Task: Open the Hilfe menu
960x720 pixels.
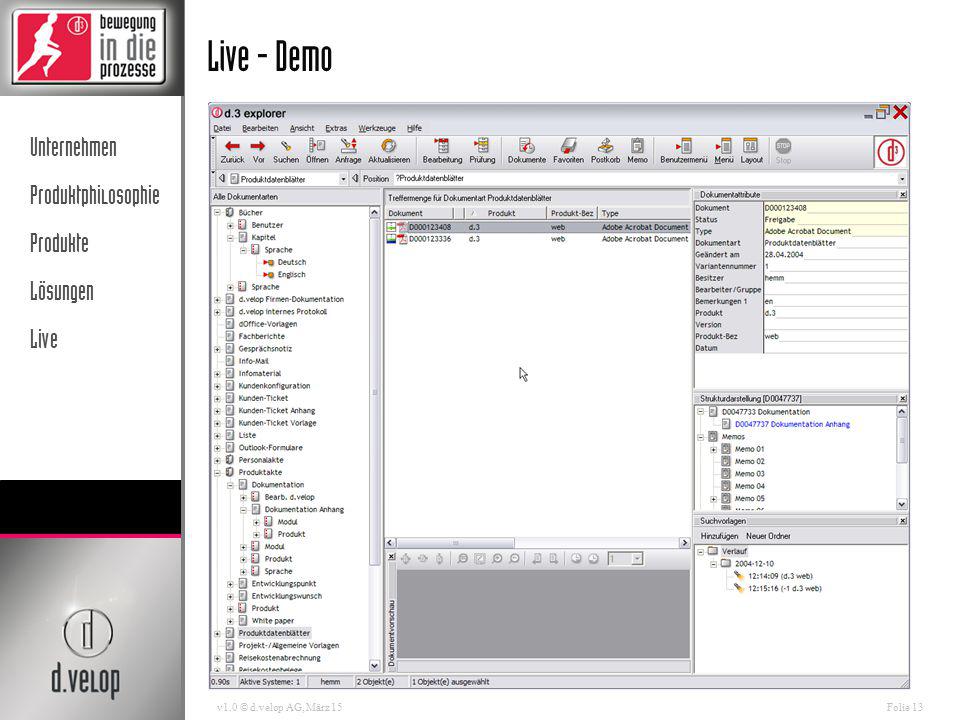Action: coord(414,129)
